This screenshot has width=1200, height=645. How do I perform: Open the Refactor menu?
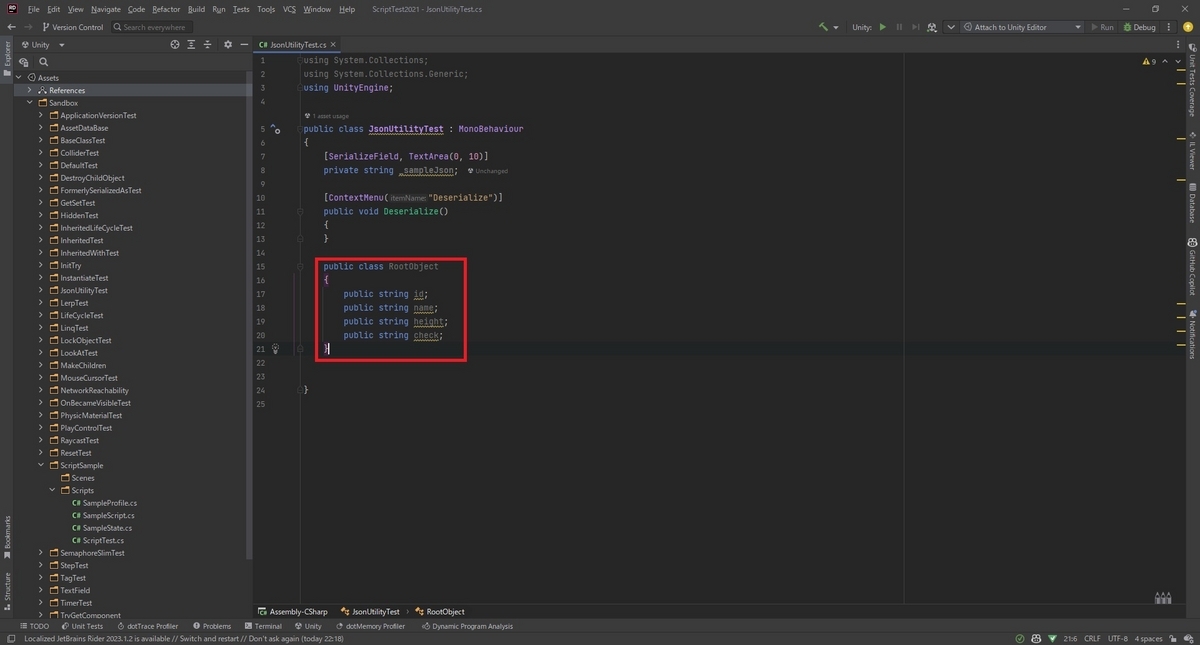[166, 8]
